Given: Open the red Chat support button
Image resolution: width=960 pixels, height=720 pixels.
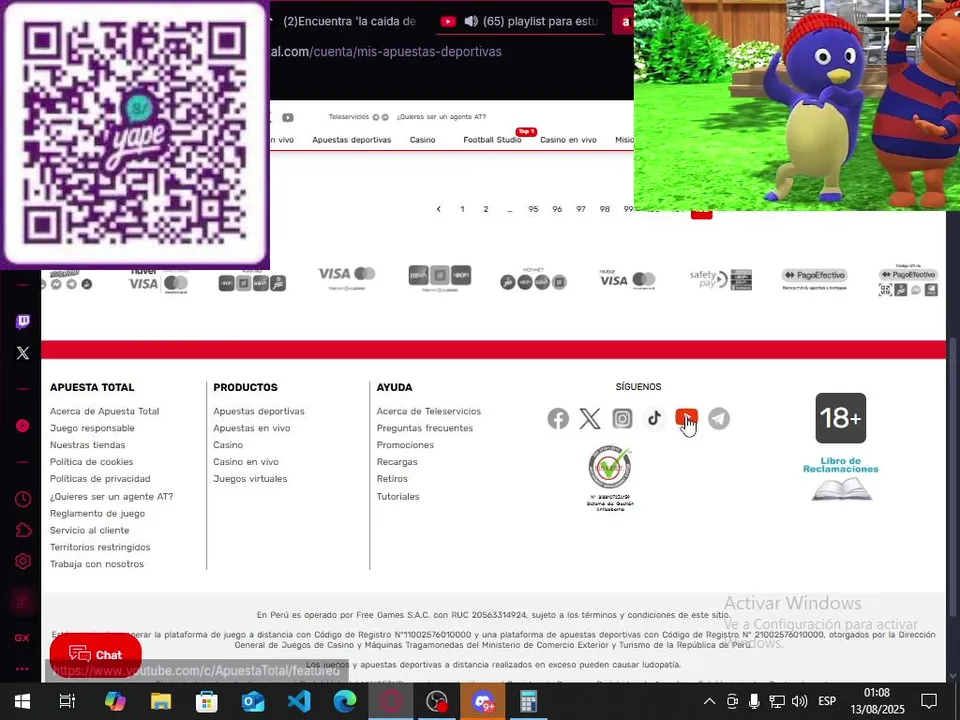Looking at the screenshot, I should 96,654.
